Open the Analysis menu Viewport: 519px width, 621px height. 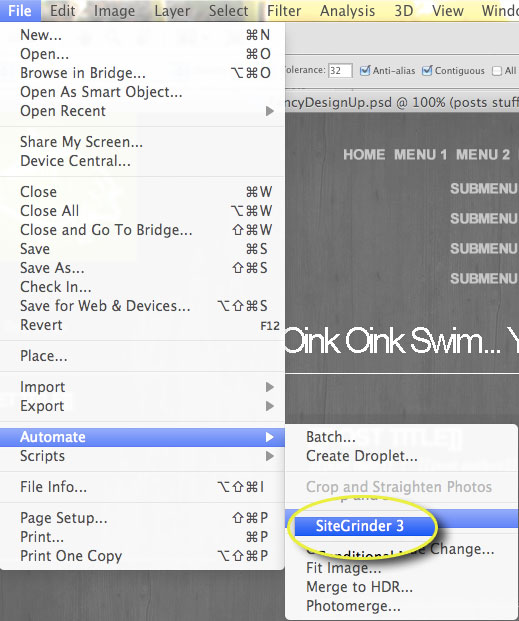tap(347, 11)
